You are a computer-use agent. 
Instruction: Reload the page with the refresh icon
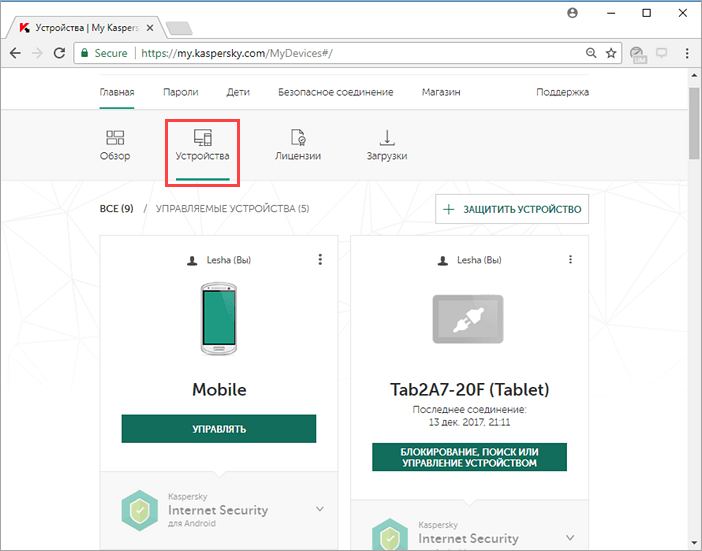tap(59, 53)
